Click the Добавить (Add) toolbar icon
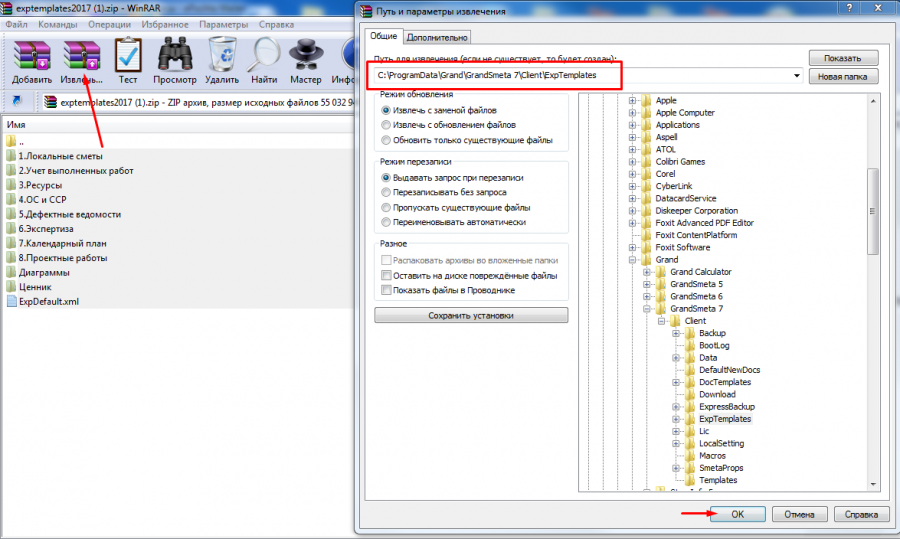This screenshot has width=900, height=539. [32, 56]
